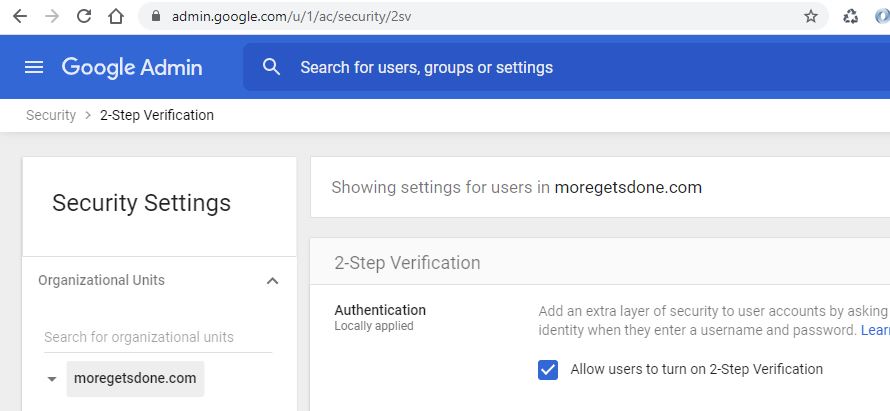Click the recycle-arrows extension icon
The image size is (890, 411).
[x=851, y=16]
